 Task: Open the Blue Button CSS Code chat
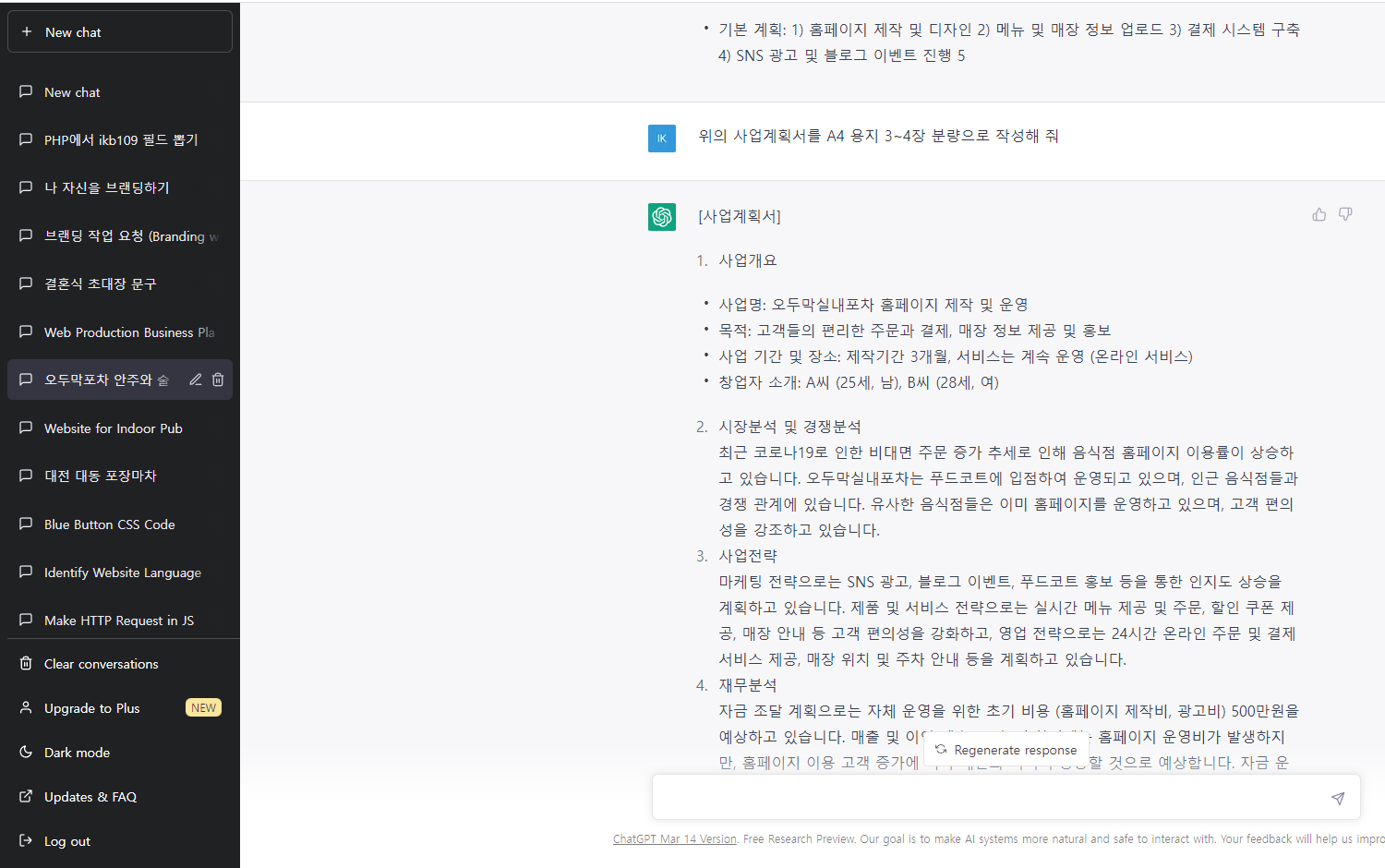click(109, 524)
